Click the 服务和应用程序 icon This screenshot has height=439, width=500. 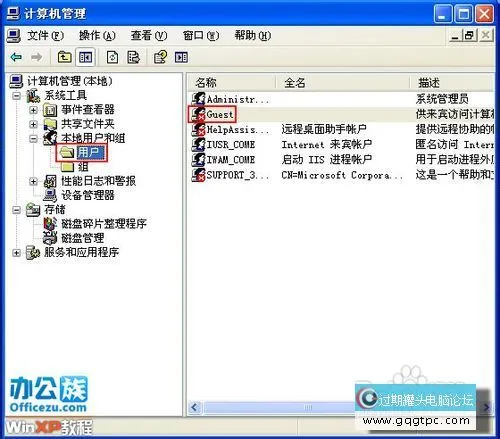coord(33,252)
